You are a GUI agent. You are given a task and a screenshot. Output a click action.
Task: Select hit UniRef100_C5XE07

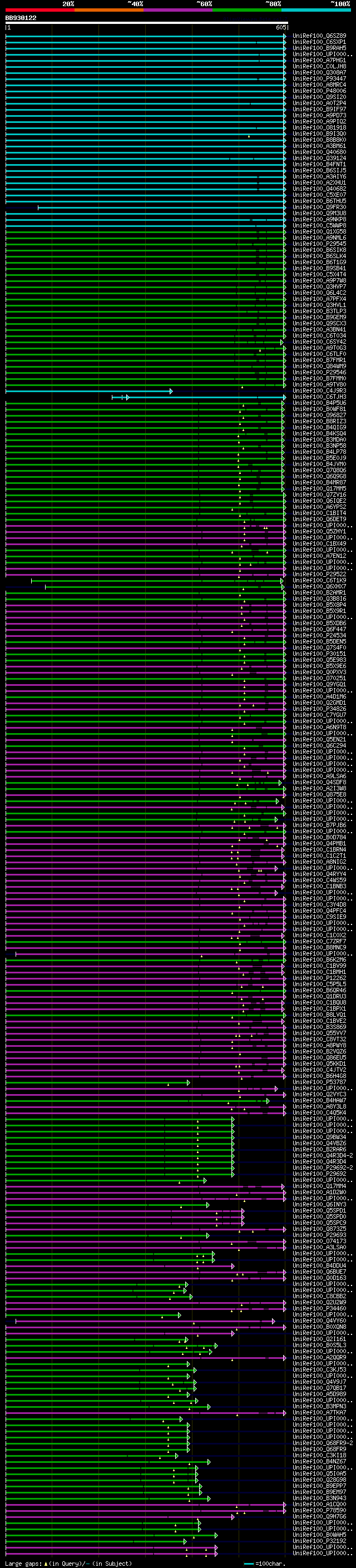point(319,195)
